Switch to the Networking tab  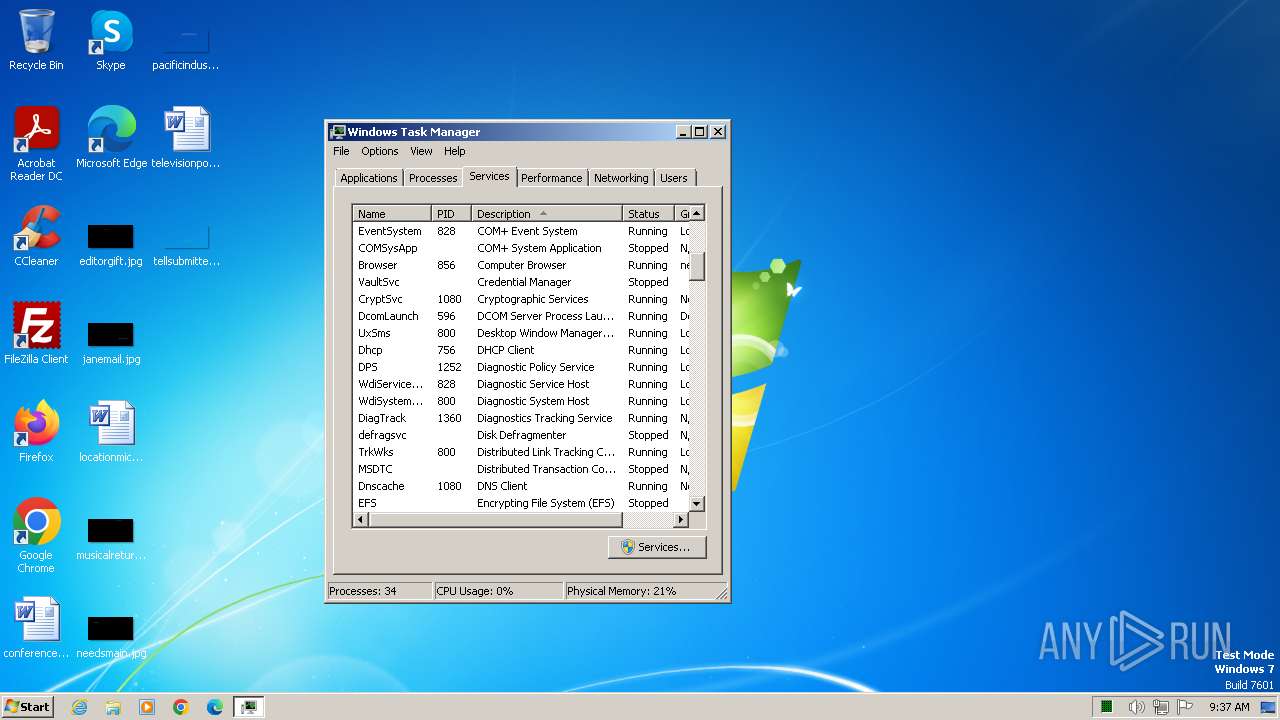[621, 178]
